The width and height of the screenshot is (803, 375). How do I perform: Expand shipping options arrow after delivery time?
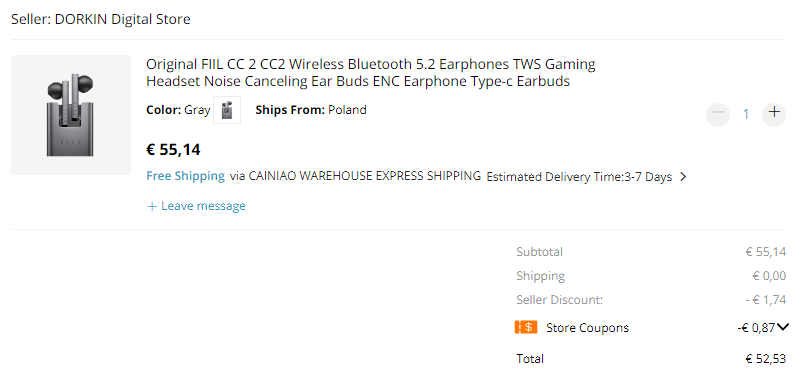683,177
